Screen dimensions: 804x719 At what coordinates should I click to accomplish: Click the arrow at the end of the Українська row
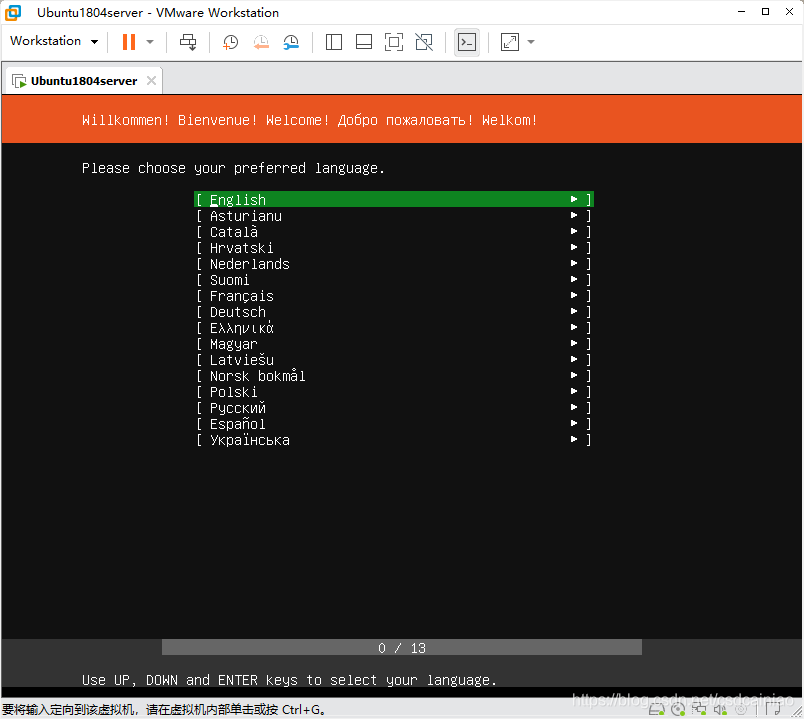pos(574,439)
